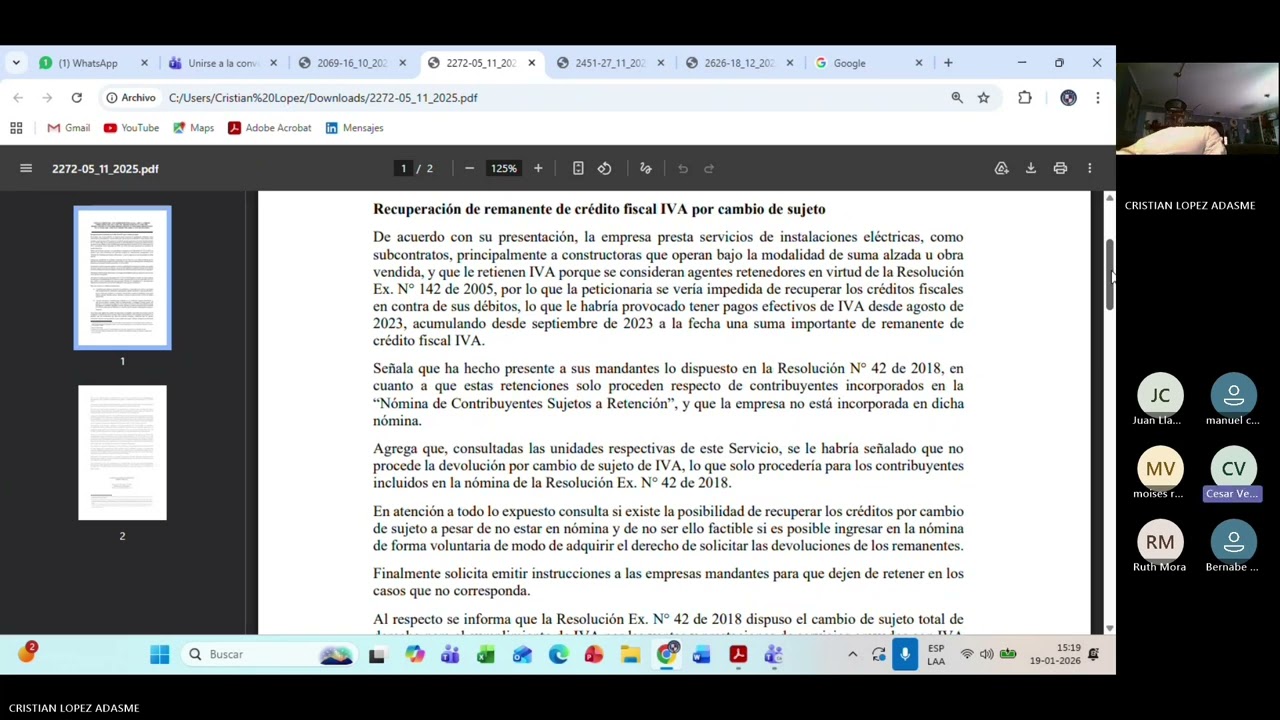
Task: Rotate the PDF counterclockwise
Action: coord(605,168)
